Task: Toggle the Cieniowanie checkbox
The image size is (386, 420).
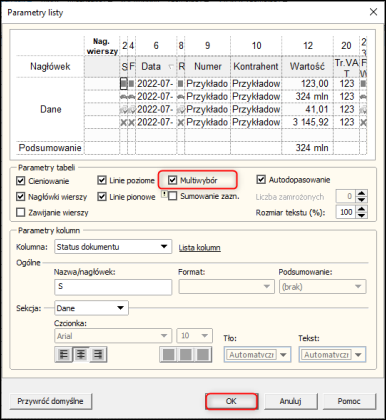Action: (21, 181)
